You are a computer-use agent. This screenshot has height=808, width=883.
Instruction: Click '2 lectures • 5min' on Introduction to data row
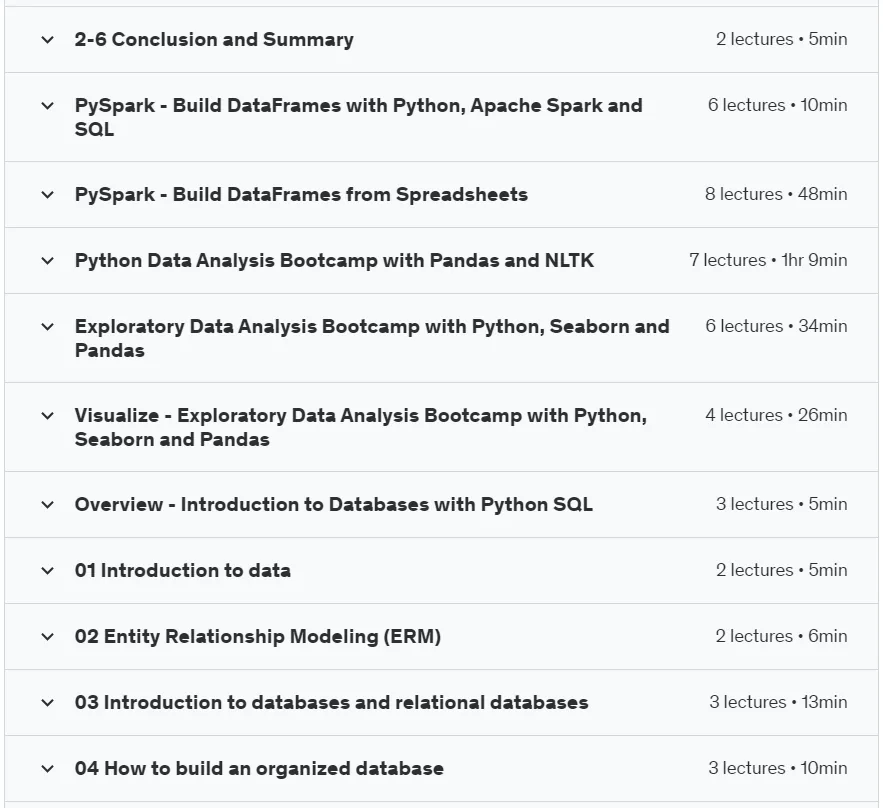[782, 569]
